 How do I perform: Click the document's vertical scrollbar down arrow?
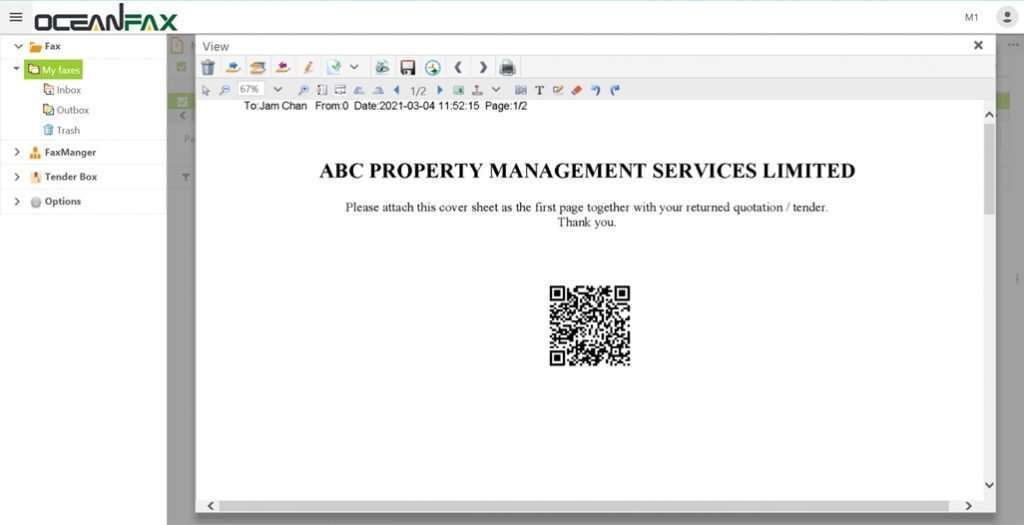989,485
